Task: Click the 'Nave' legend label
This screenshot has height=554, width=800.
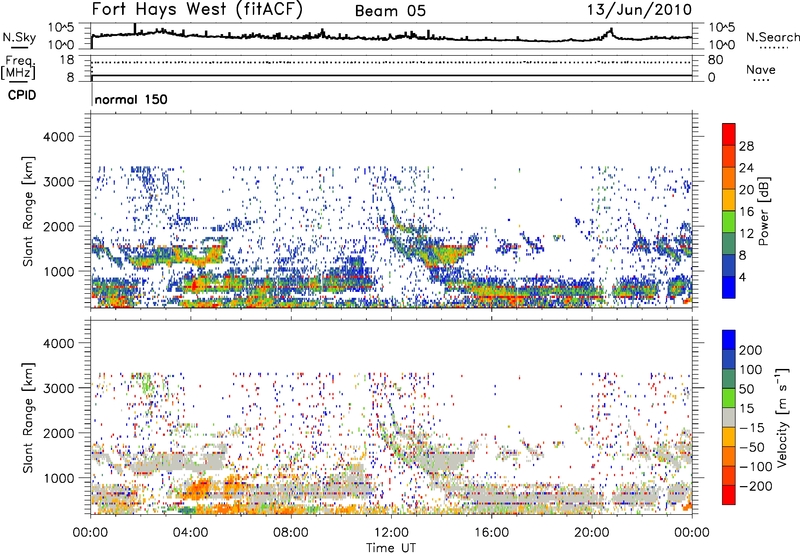Action: pos(760,69)
